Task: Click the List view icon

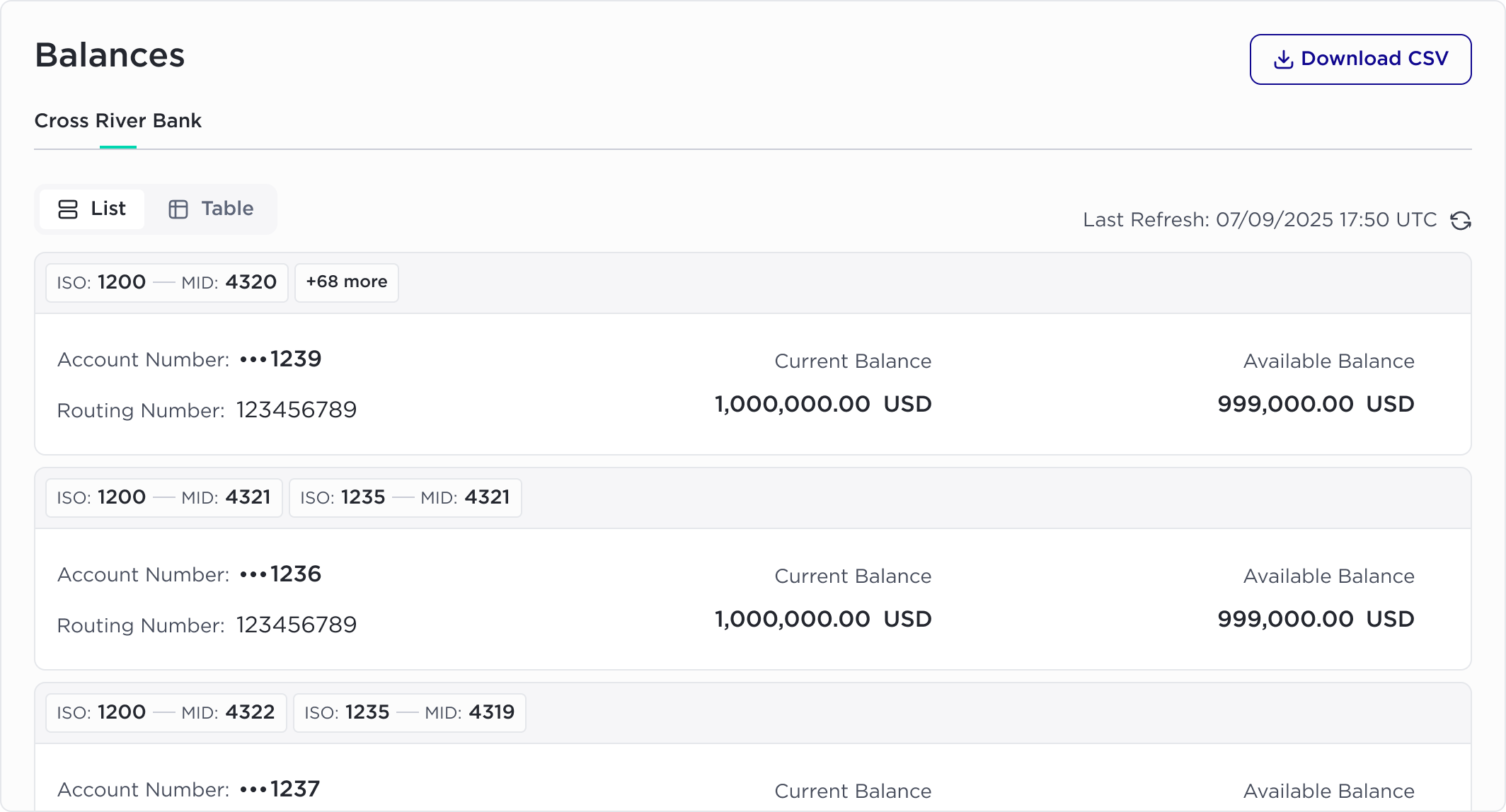Action: (x=68, y=209)
